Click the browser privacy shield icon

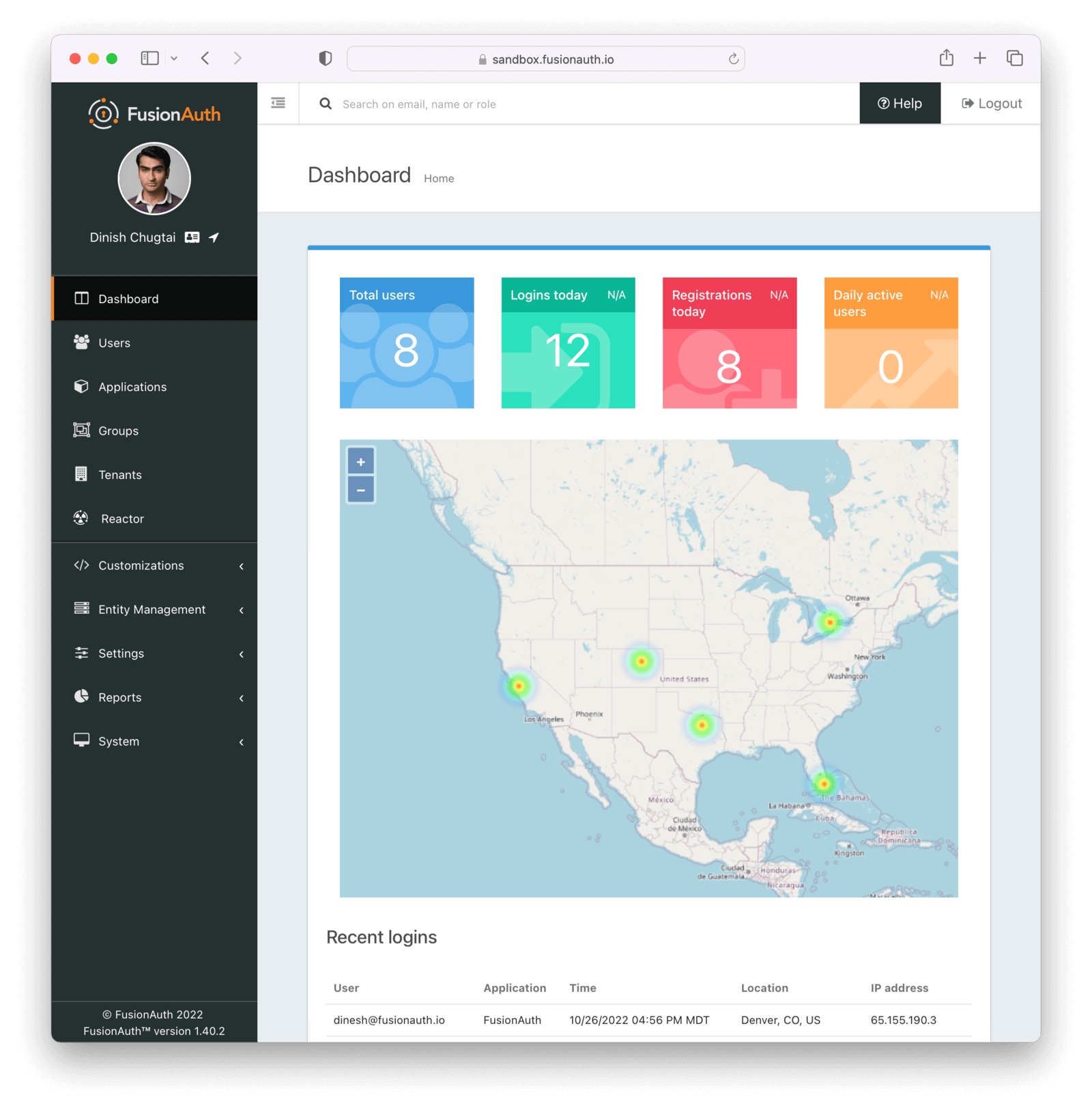326,59
